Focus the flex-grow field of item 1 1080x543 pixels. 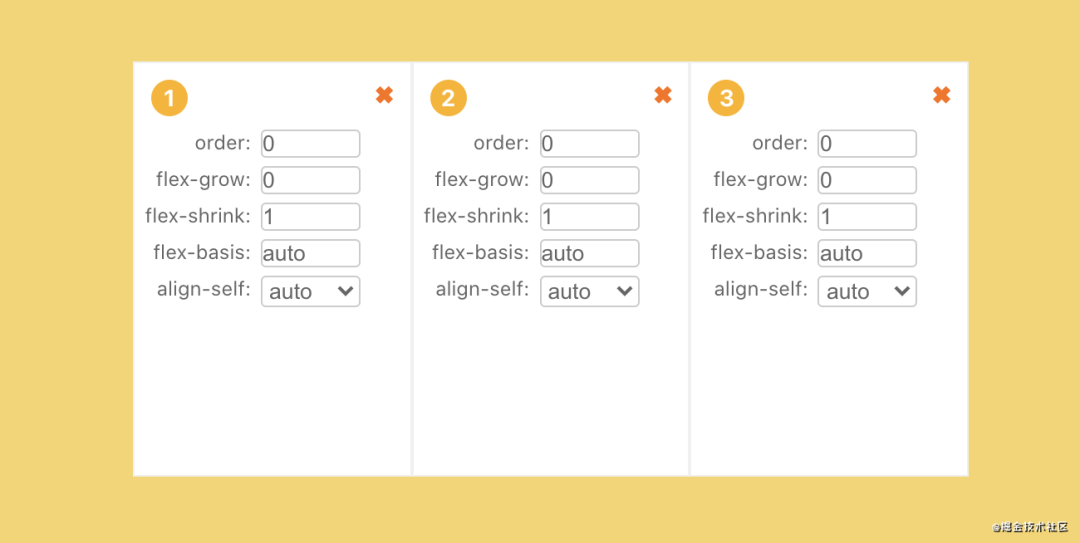pos(311,180)
